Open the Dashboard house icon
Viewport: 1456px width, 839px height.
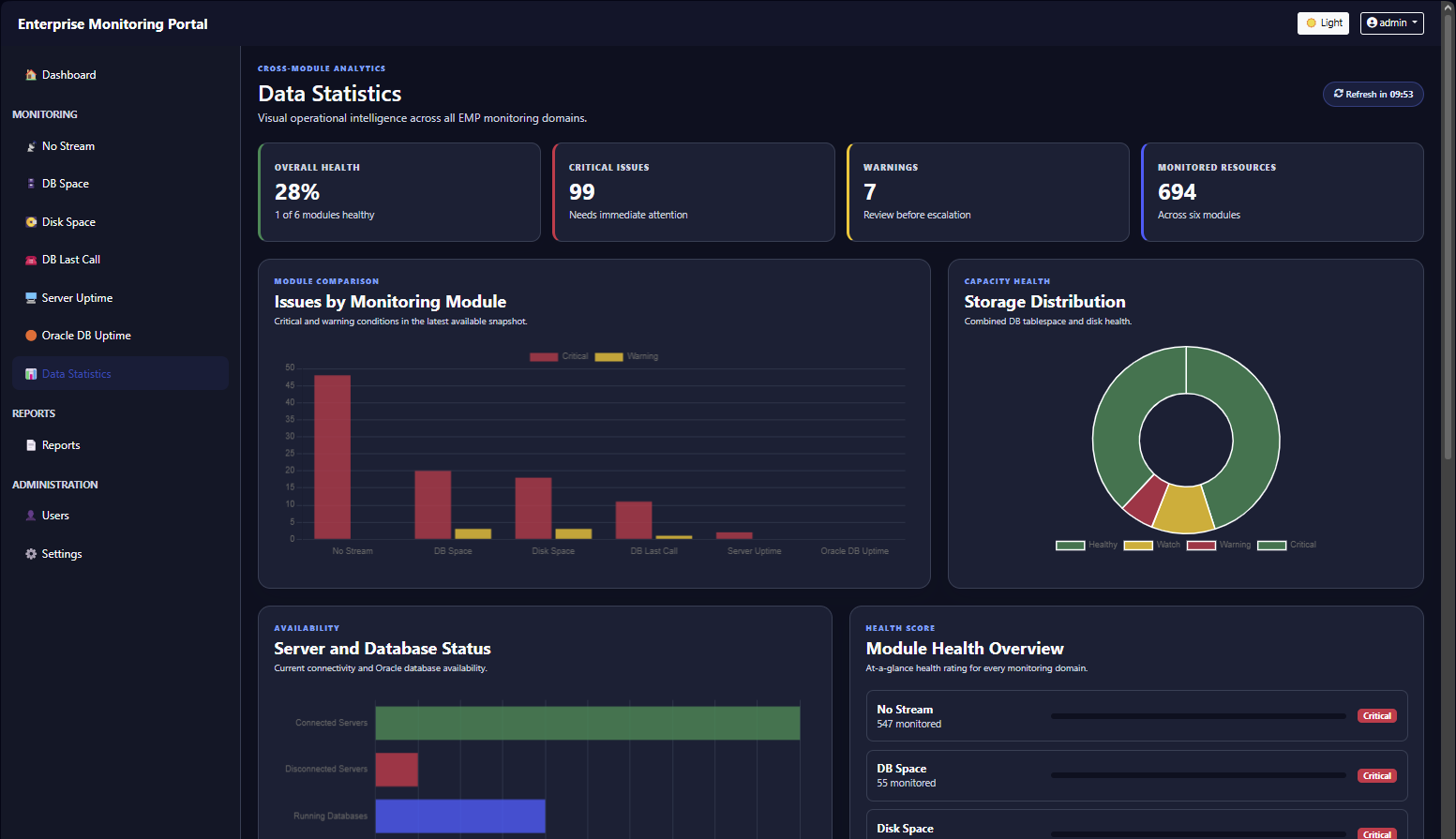click(x=31, y=75)
